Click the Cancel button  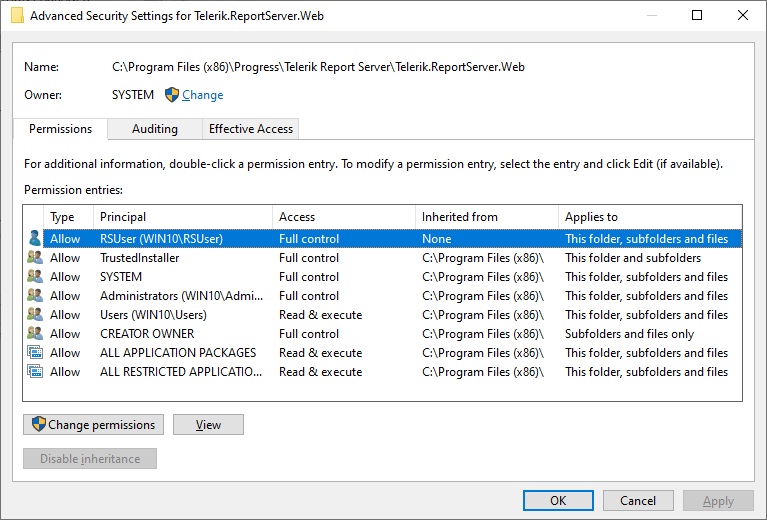(638, 500)
